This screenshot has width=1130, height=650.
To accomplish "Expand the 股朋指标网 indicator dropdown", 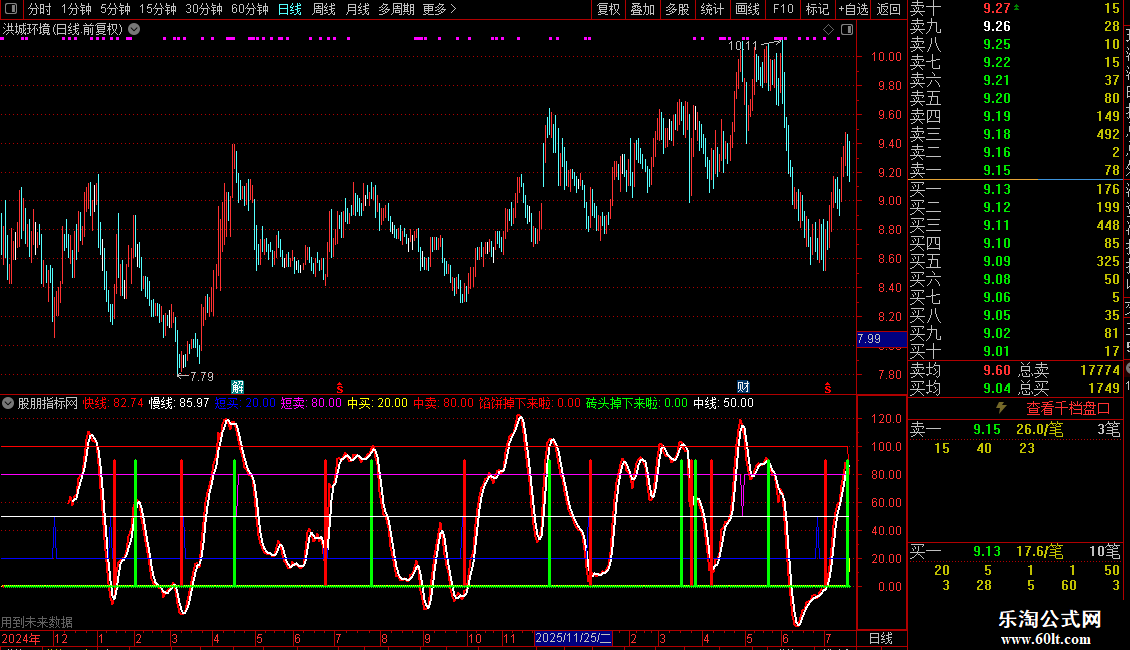I will [x=8, y=404].
